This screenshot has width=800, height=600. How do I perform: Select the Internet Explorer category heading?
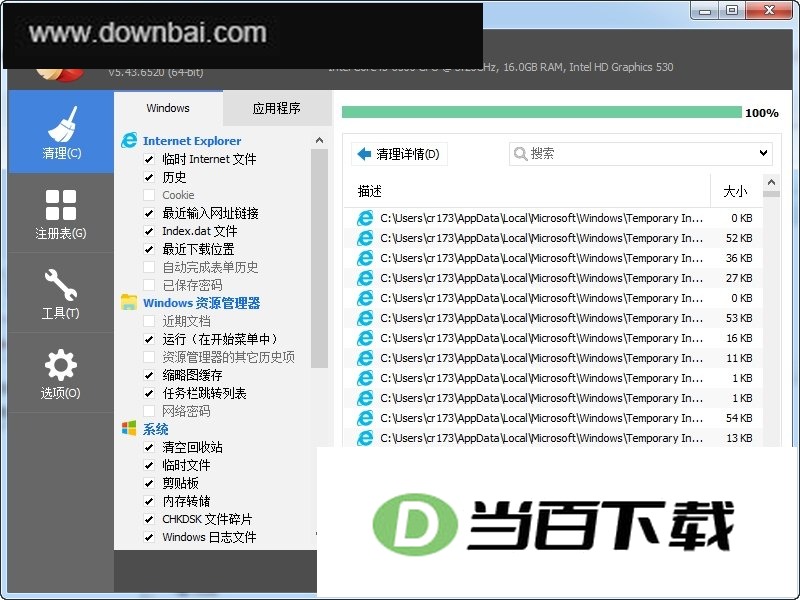click(192, 141)
